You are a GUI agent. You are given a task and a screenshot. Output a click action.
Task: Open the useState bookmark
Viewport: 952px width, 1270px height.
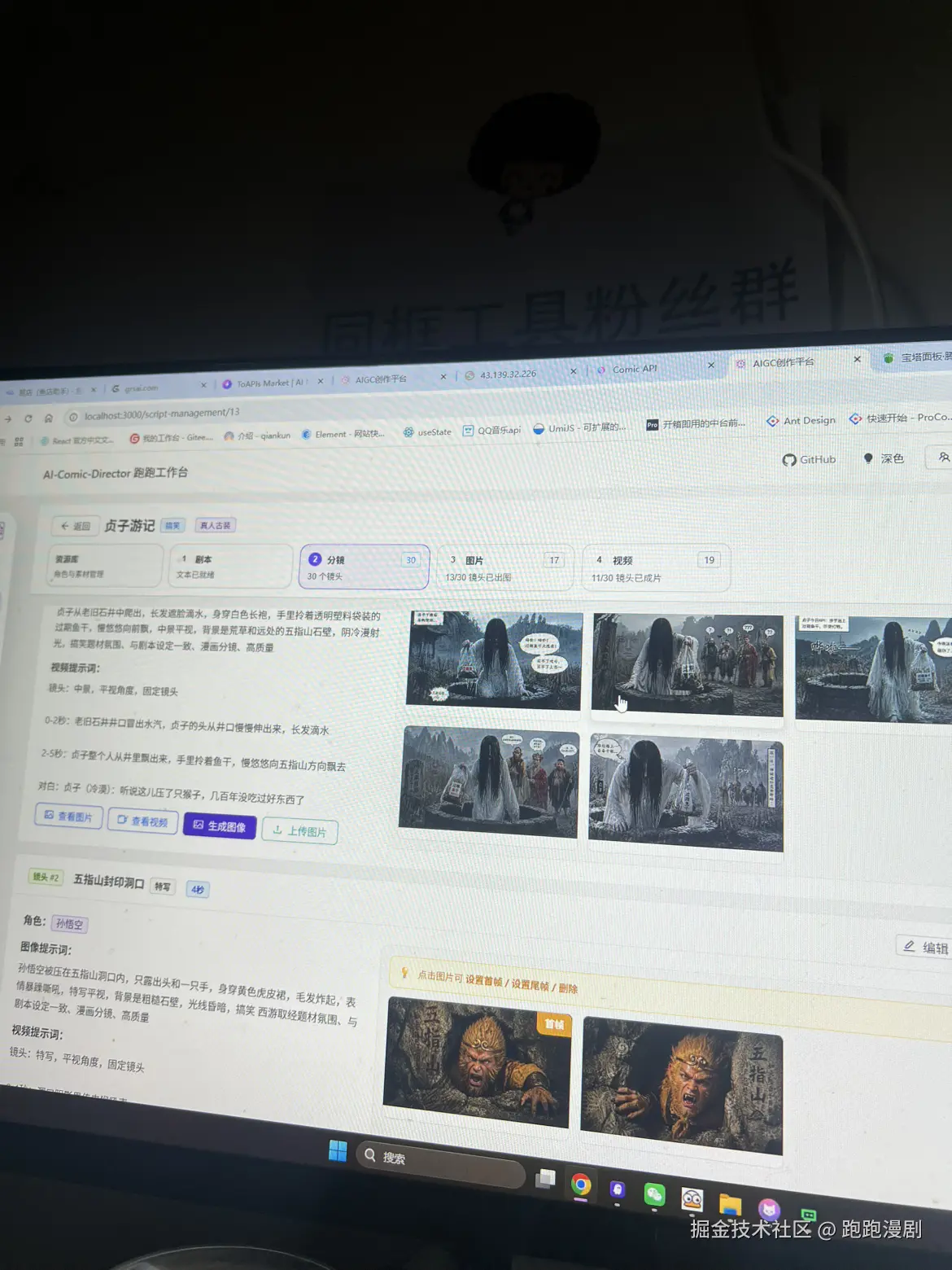pos(428,432)
